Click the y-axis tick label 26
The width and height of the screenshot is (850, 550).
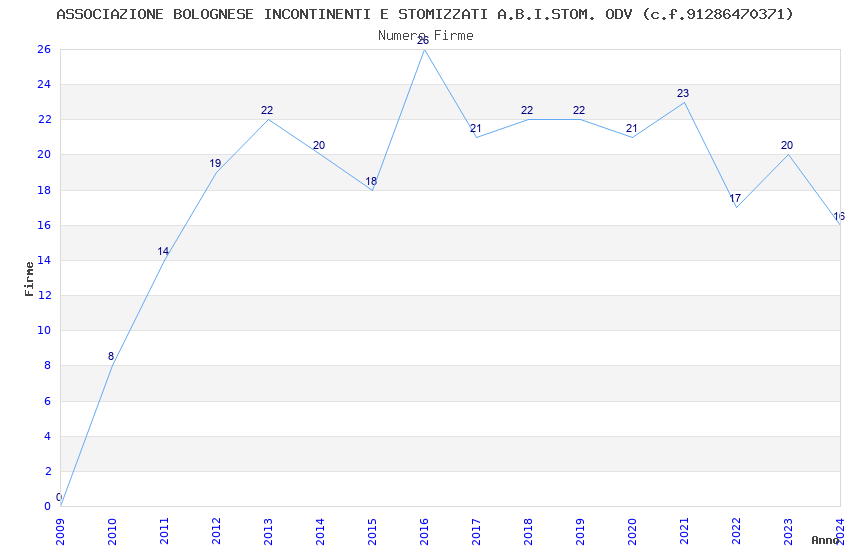[x=44, y=49]
